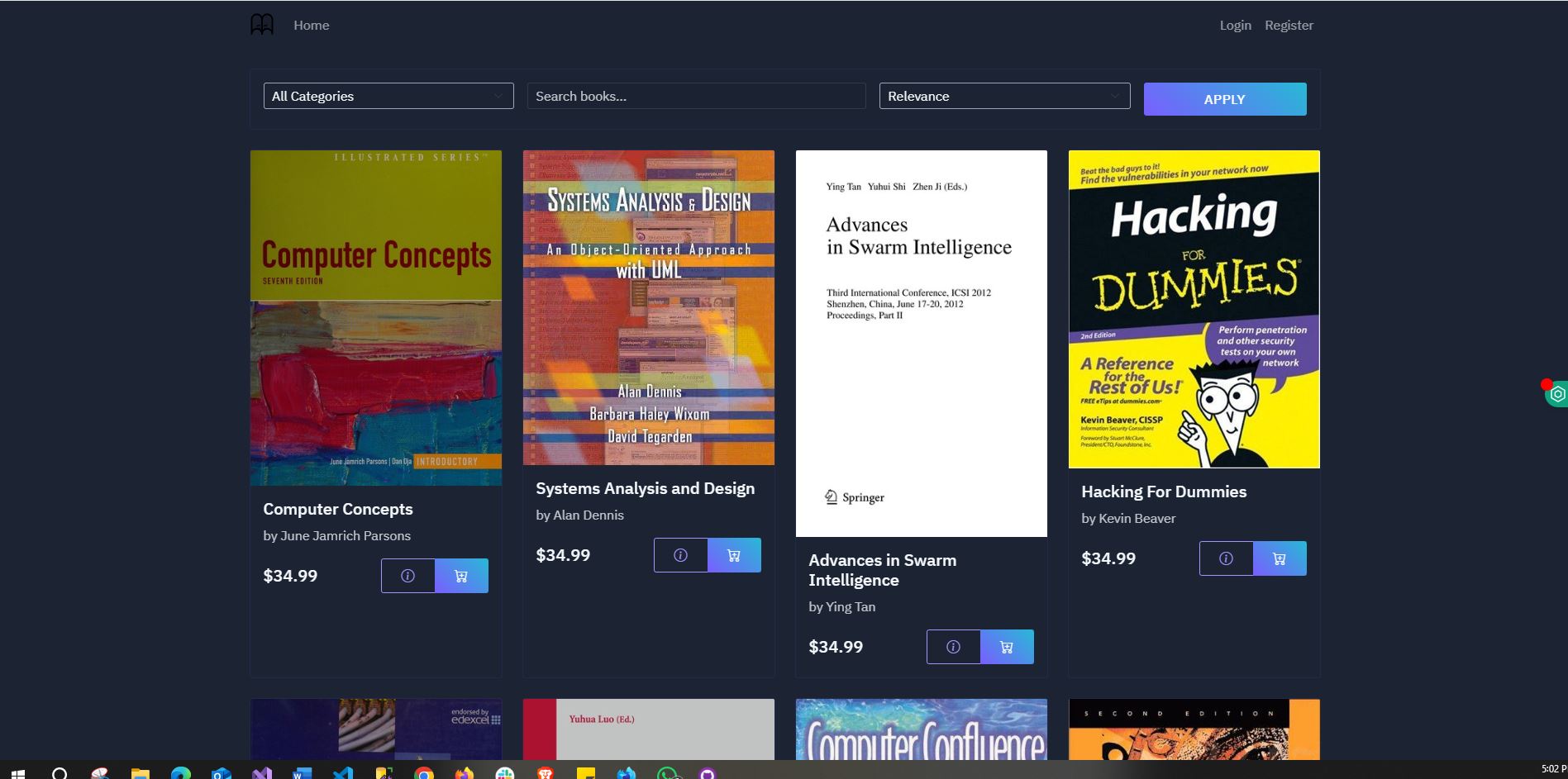
Task: Open Brave browser from the taskbar
Action: [545, 774]
